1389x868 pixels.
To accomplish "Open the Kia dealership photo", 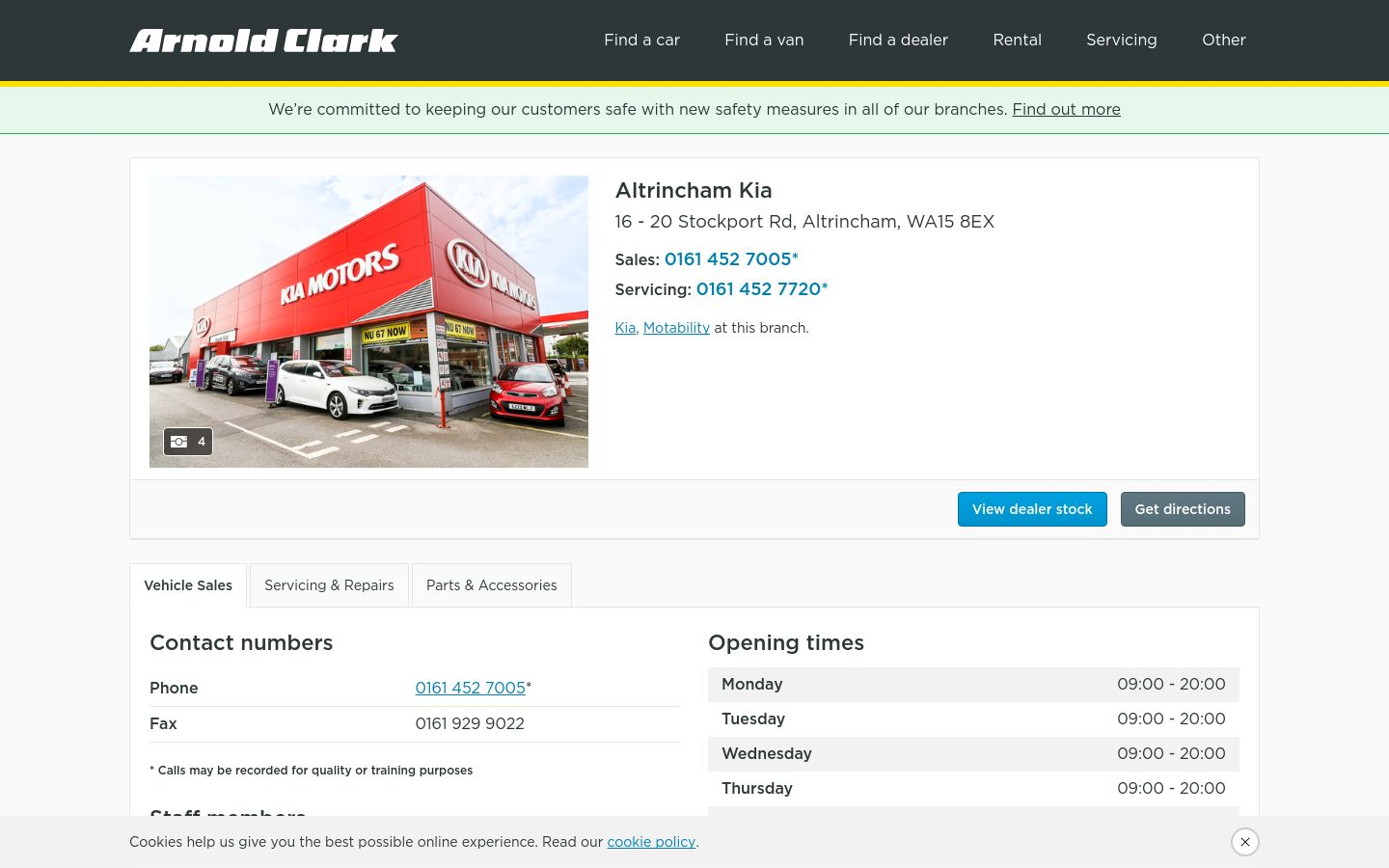I will [368, 321].
